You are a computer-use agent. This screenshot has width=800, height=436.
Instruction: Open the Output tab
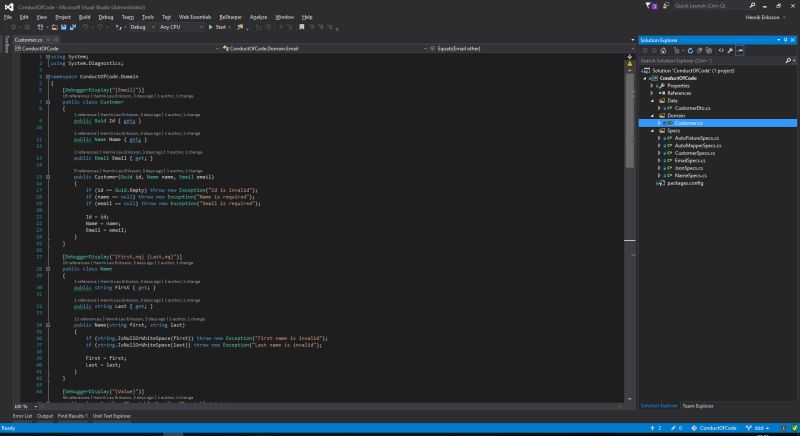[x=45, y=416]
